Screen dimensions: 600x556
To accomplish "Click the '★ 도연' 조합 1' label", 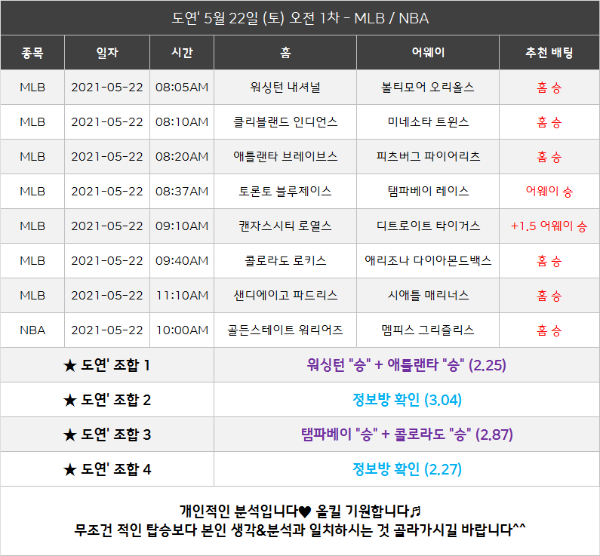I will pyautogui.click(x=107, y=365).
